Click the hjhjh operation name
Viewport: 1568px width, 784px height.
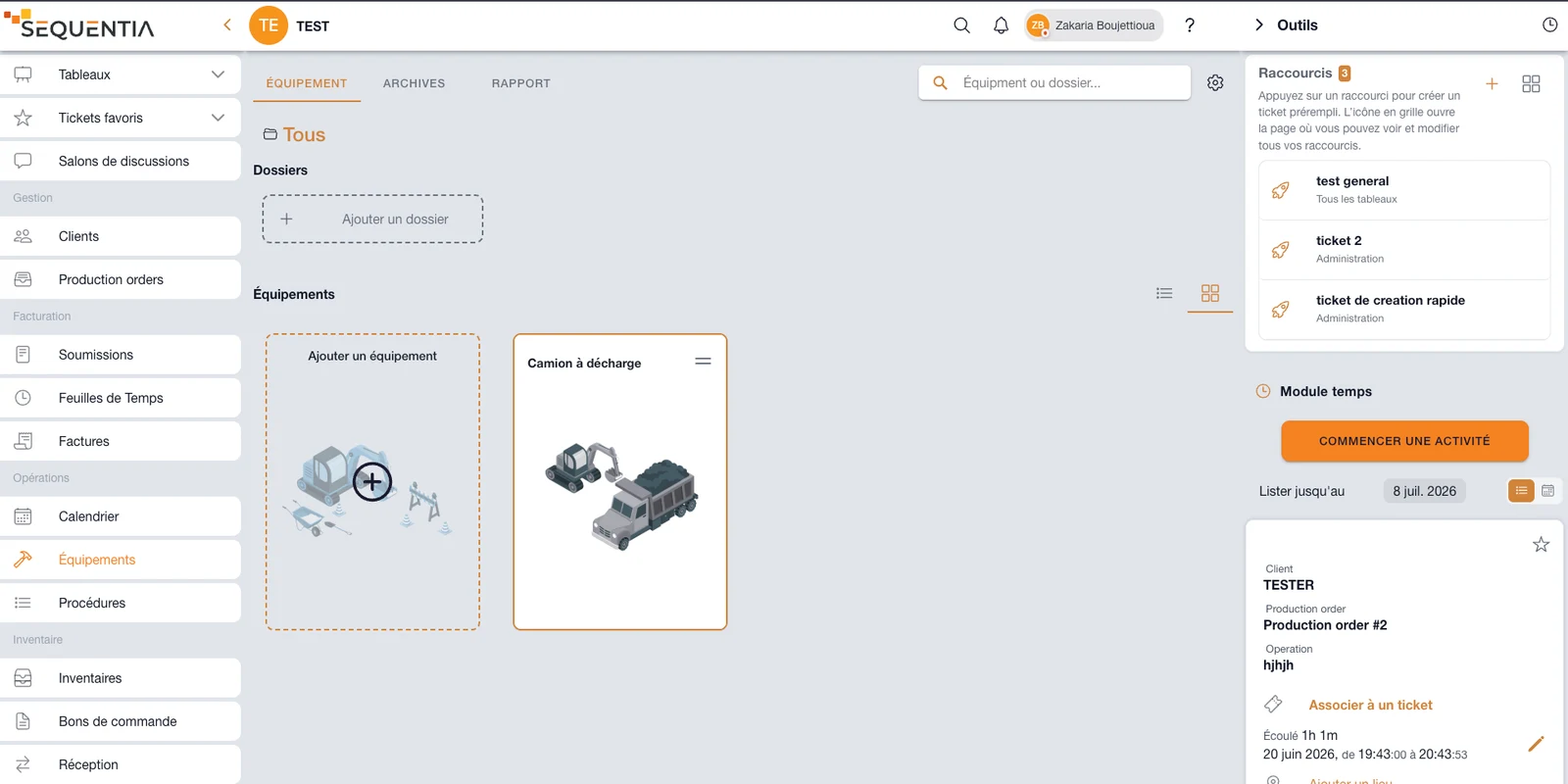pyautogui.click(x=1278, y=665)
